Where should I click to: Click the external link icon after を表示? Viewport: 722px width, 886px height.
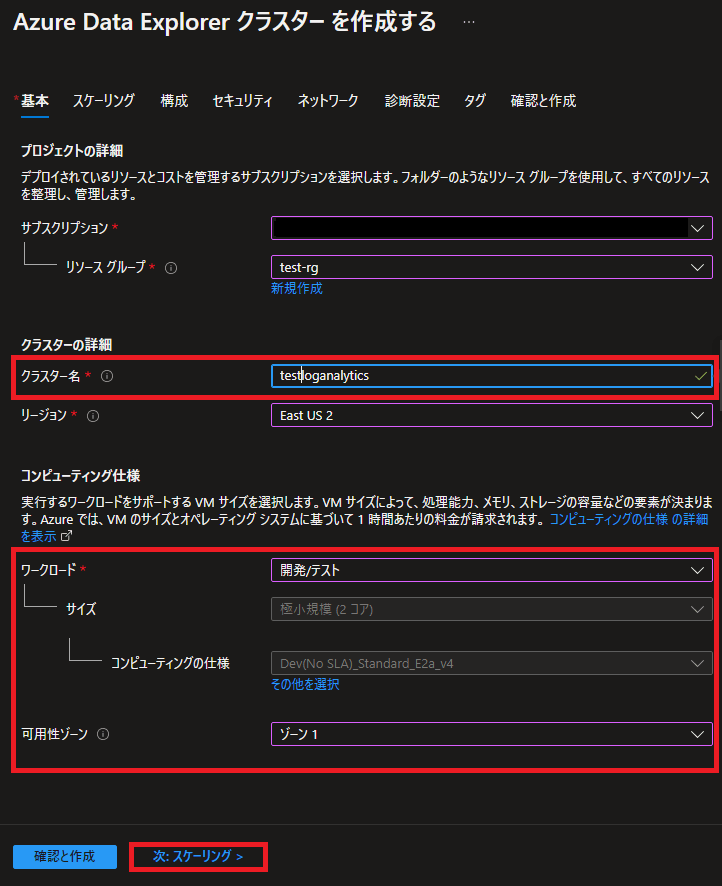pyautogui.click(x=67, y=536)
